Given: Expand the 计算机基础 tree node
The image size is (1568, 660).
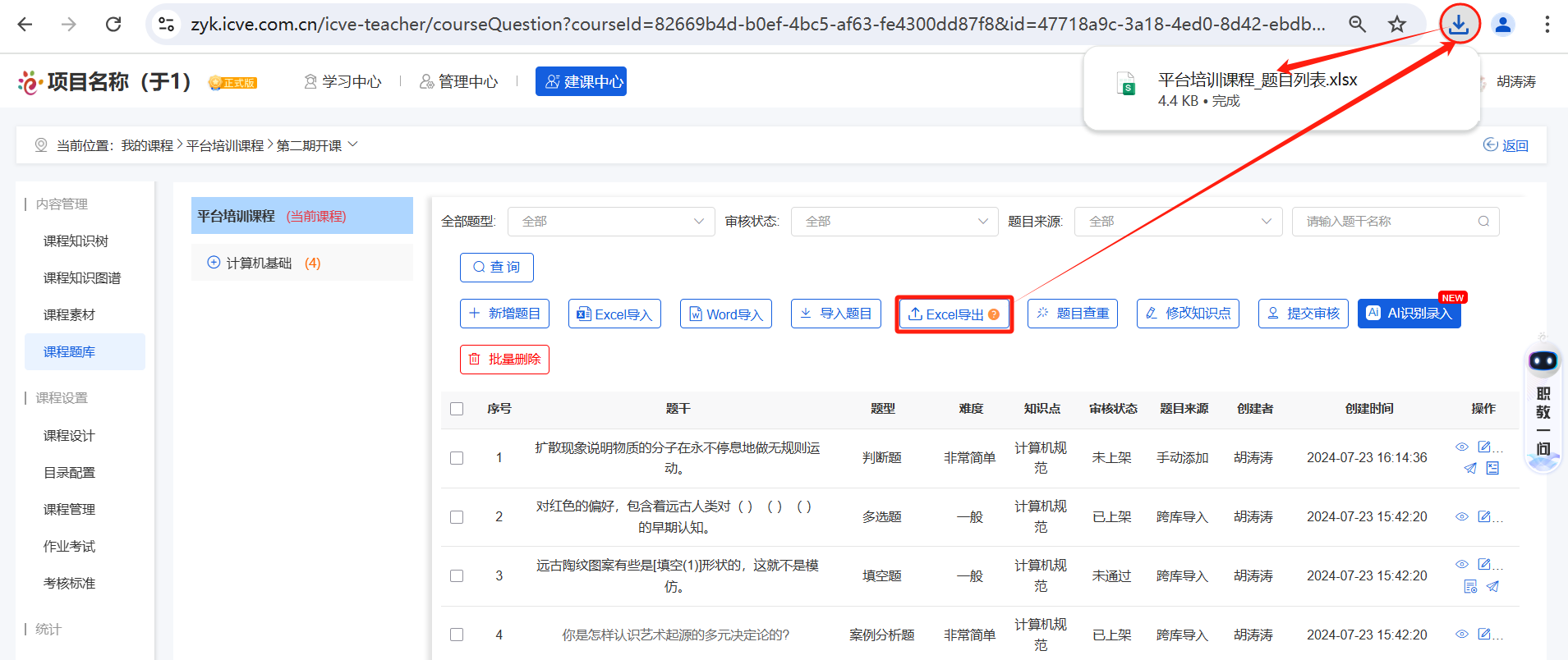Looking at the screenshot, I should [x=214, y=263].
